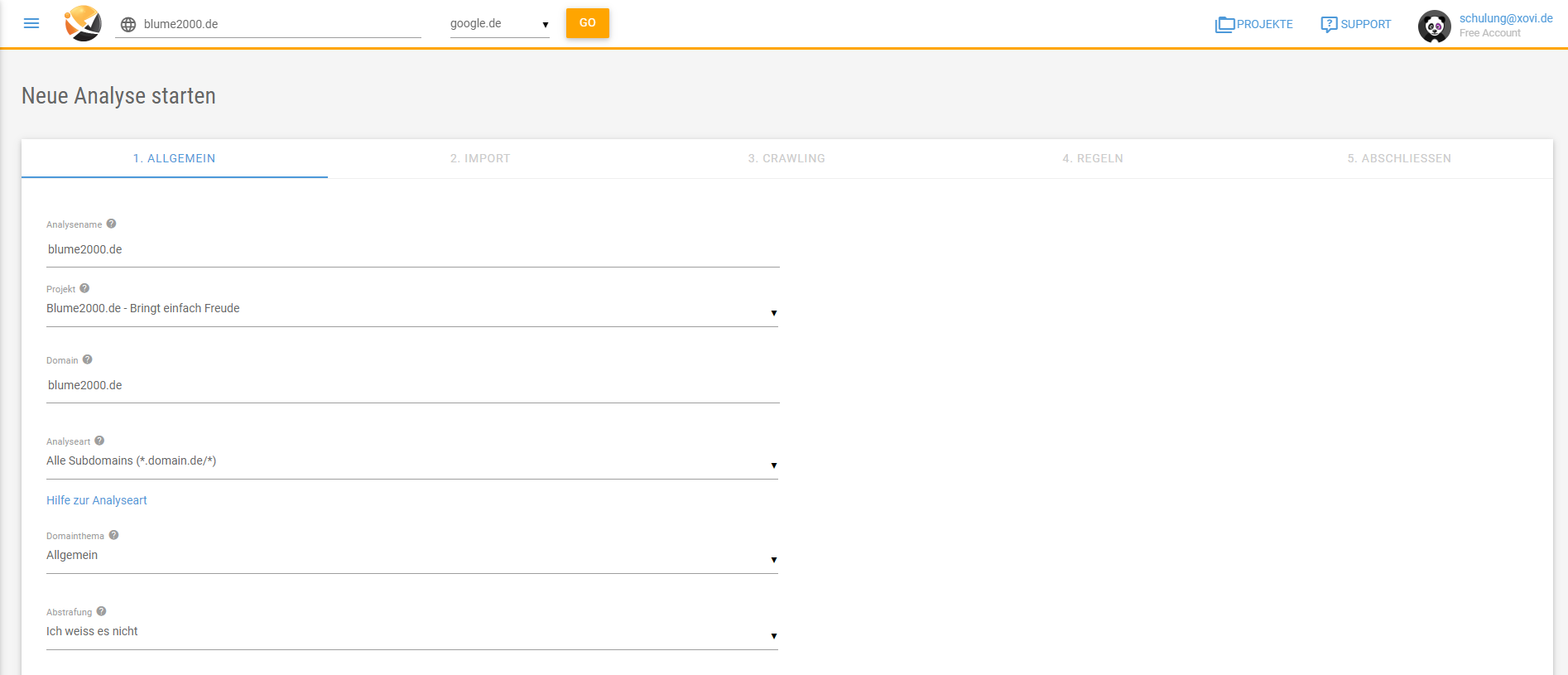Click help icon next to Domainthema
The image size is (1568, 675).
113,535
